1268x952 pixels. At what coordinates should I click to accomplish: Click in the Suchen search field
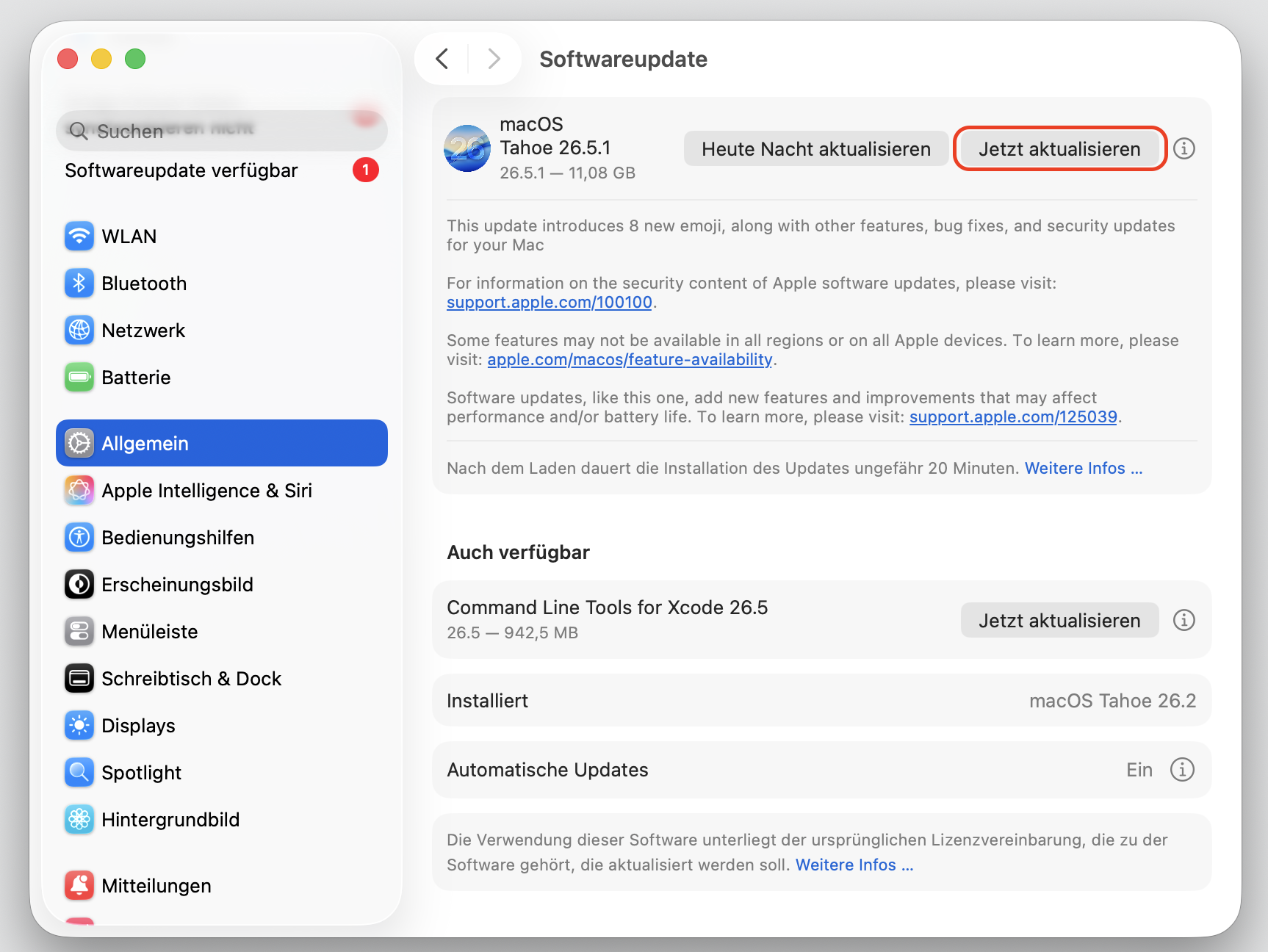point(222,131)
